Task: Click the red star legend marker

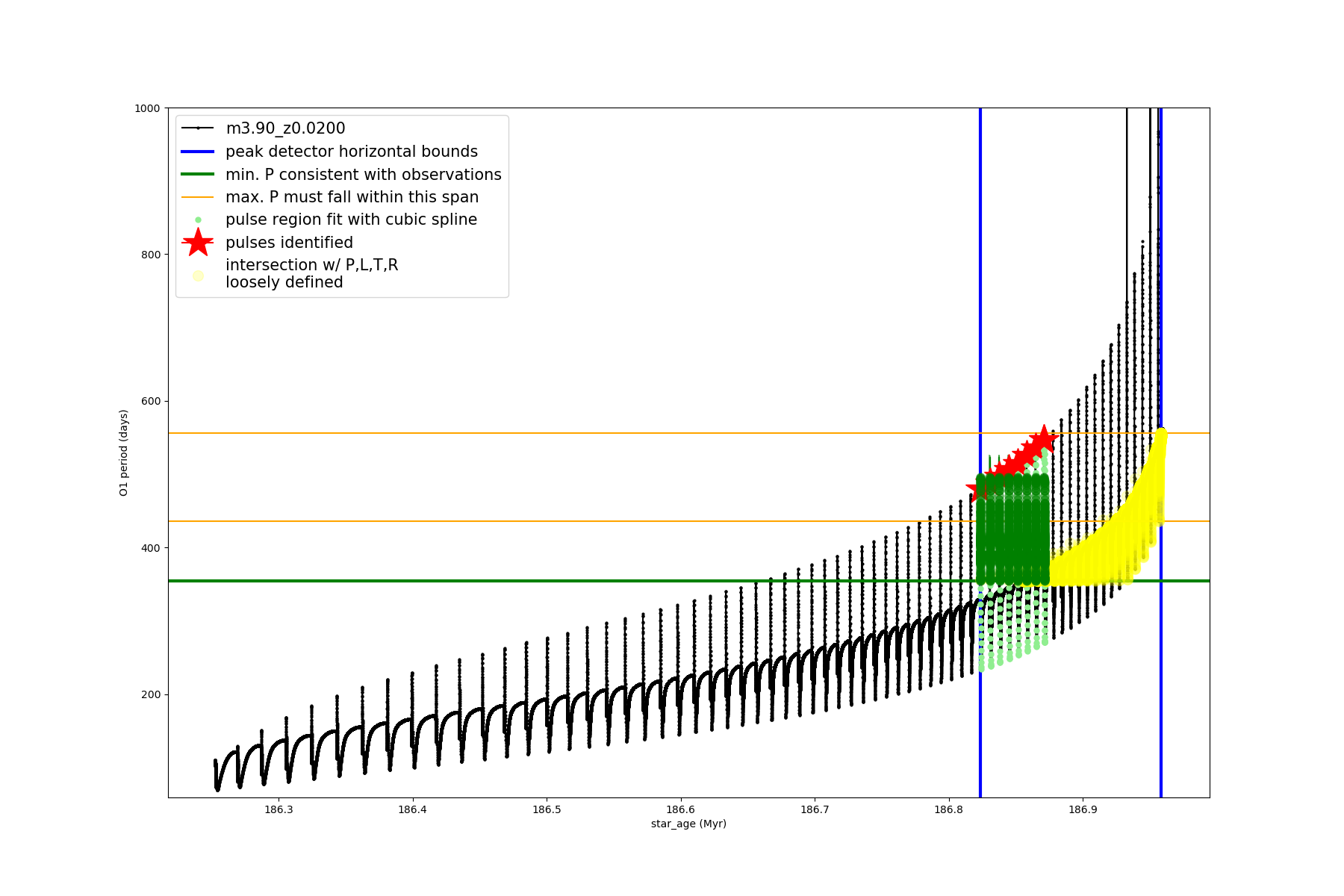Action: click(x=198, y=243)
